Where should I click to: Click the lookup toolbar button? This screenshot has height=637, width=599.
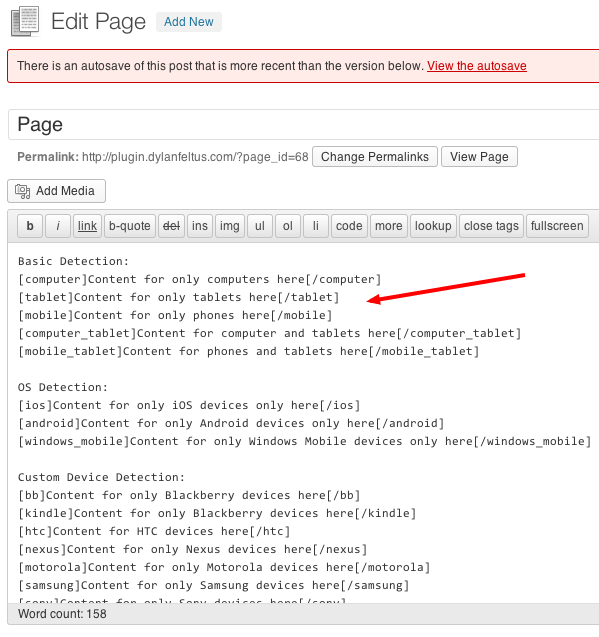(433, 226)
